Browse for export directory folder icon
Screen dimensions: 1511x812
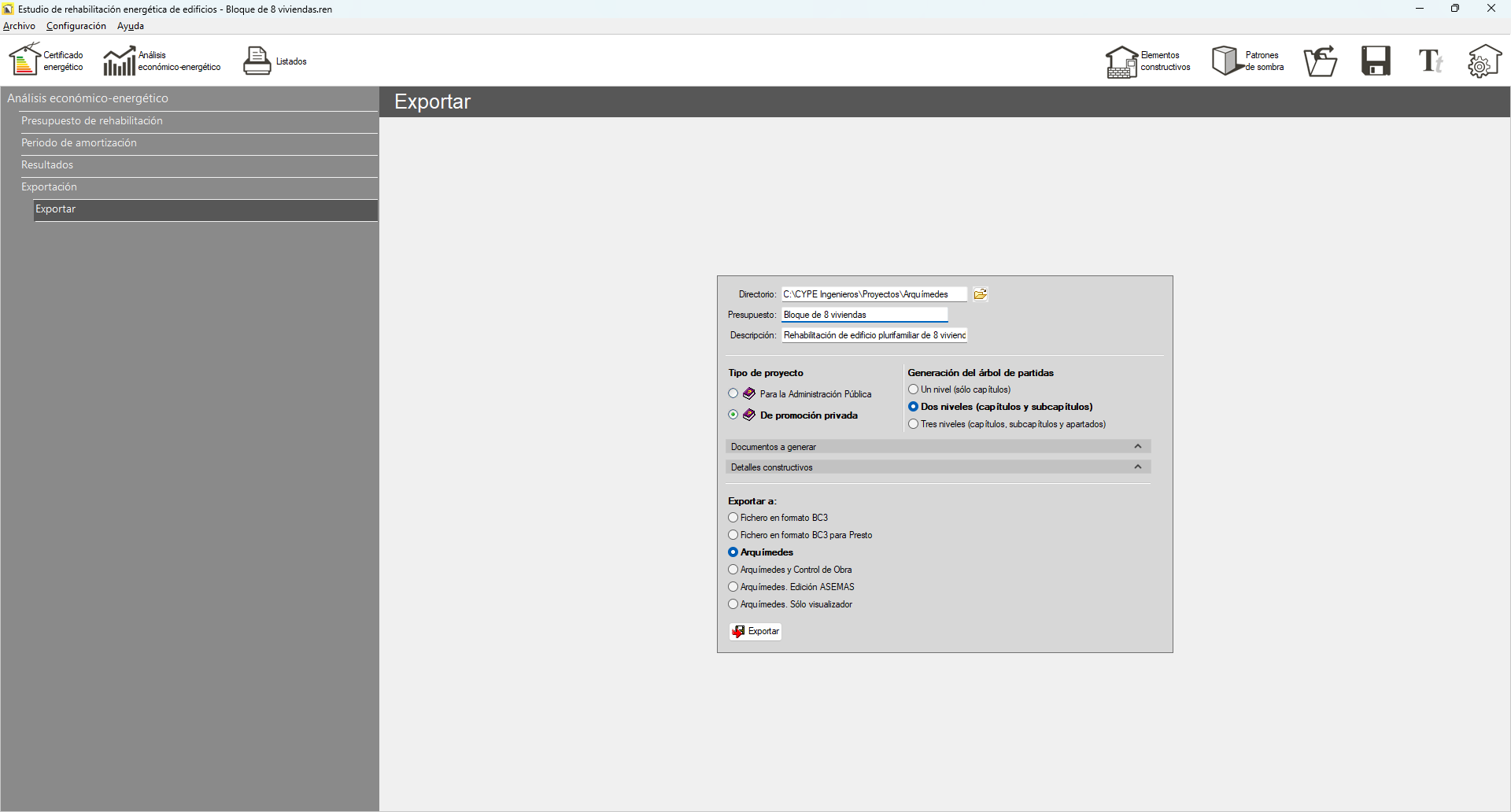click(x=980, y=294)
